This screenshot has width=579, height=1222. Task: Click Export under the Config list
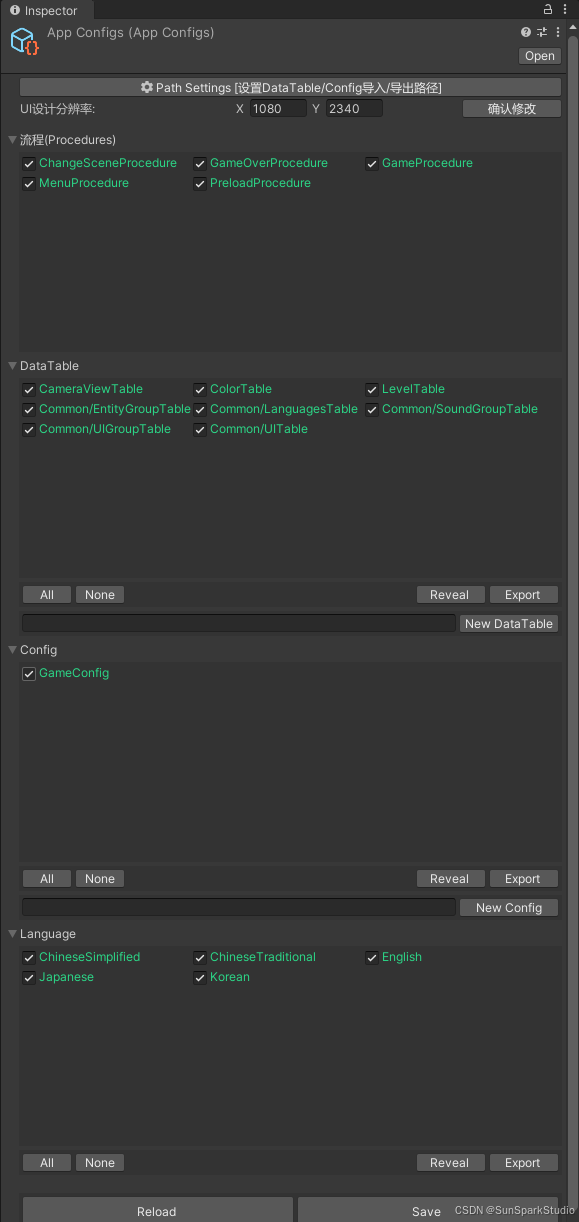click(523, 879)
